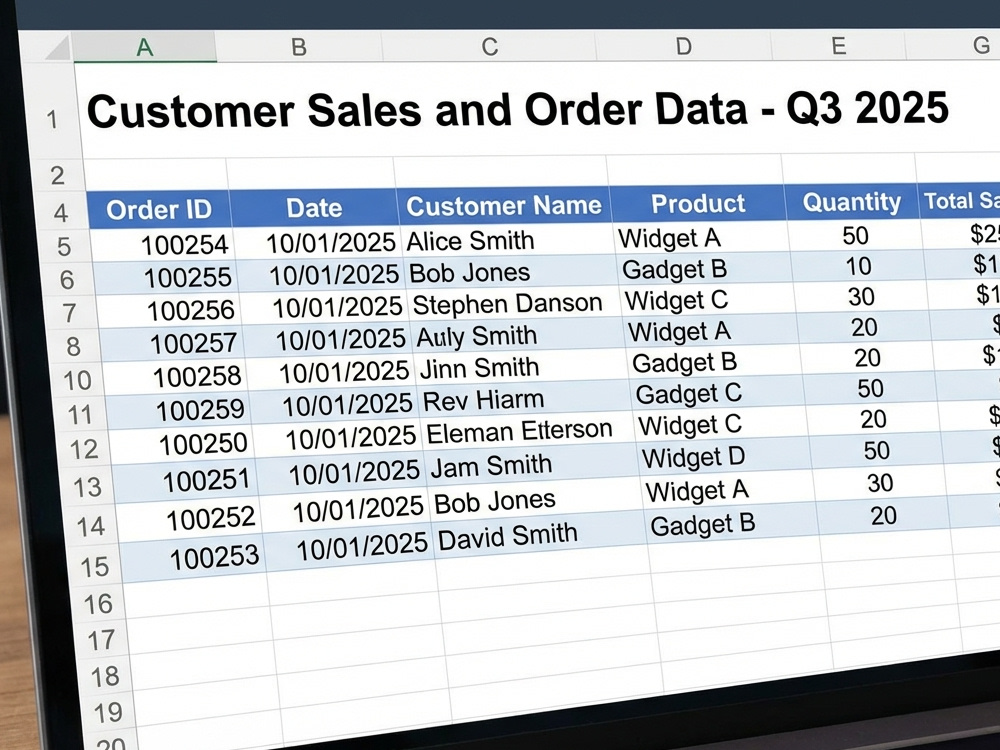Screen dimensions: 1000x750
Task: Select row 2 header
Action: coord(58,175)
